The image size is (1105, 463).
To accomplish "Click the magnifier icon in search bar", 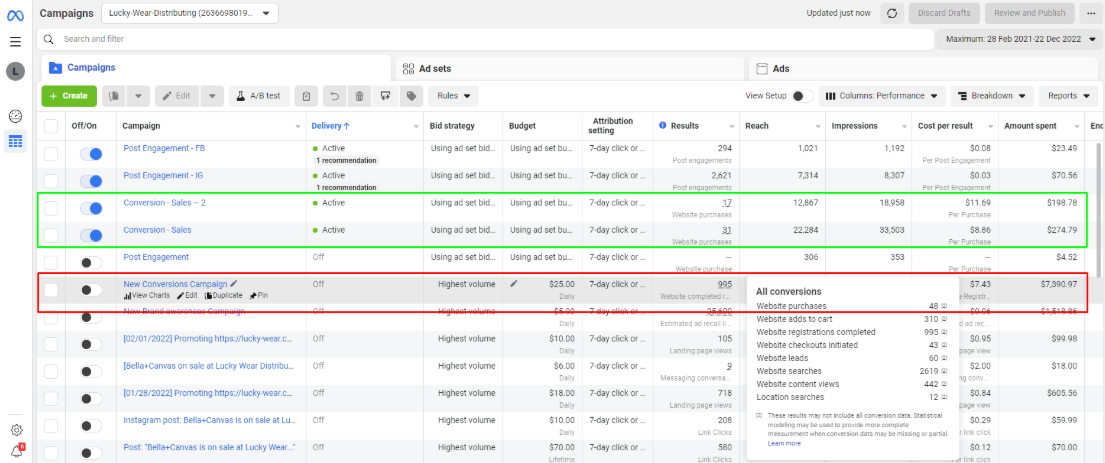I will [49, 39].
